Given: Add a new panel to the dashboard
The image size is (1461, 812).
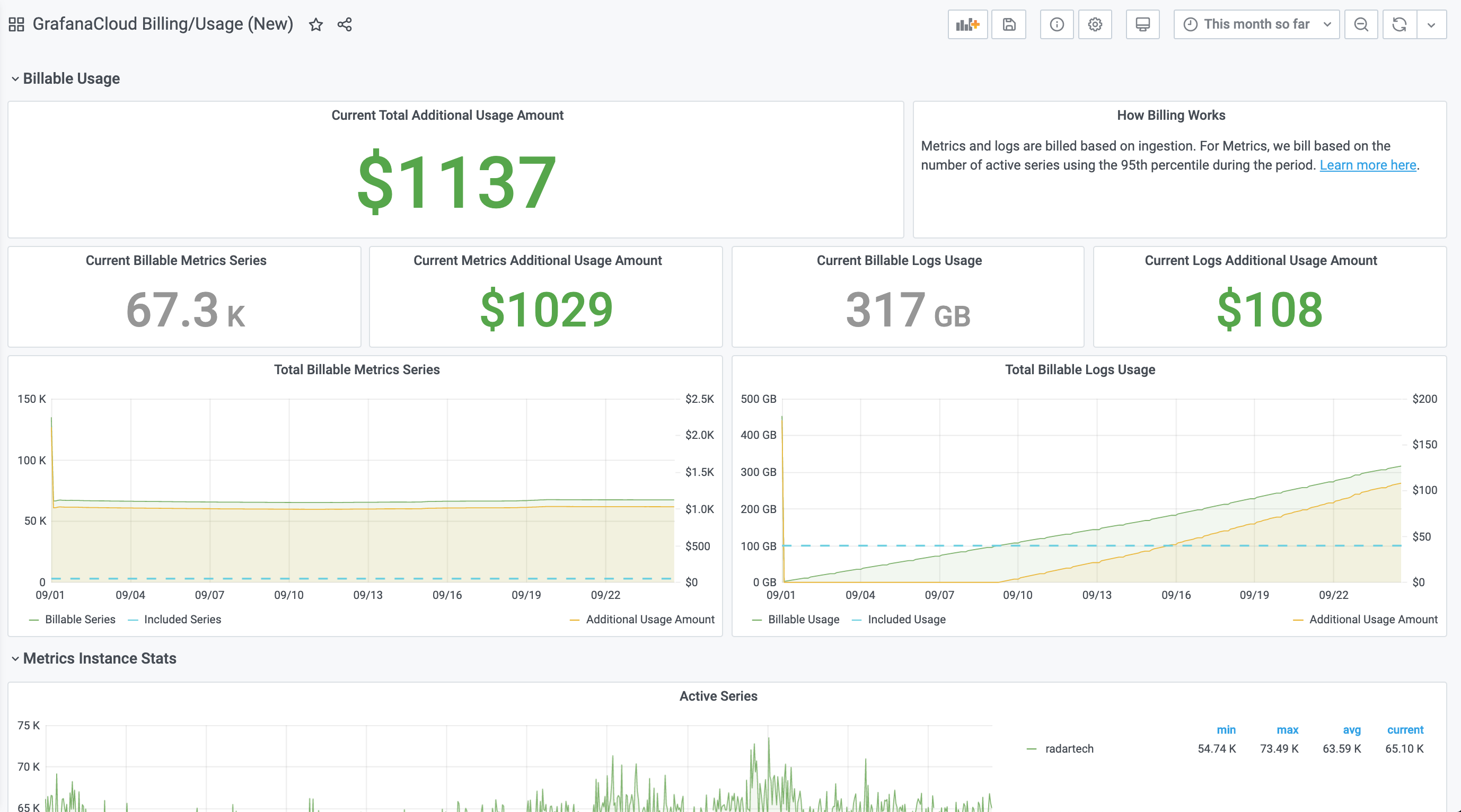Looking at the screenshot, I should coord(967,24).
